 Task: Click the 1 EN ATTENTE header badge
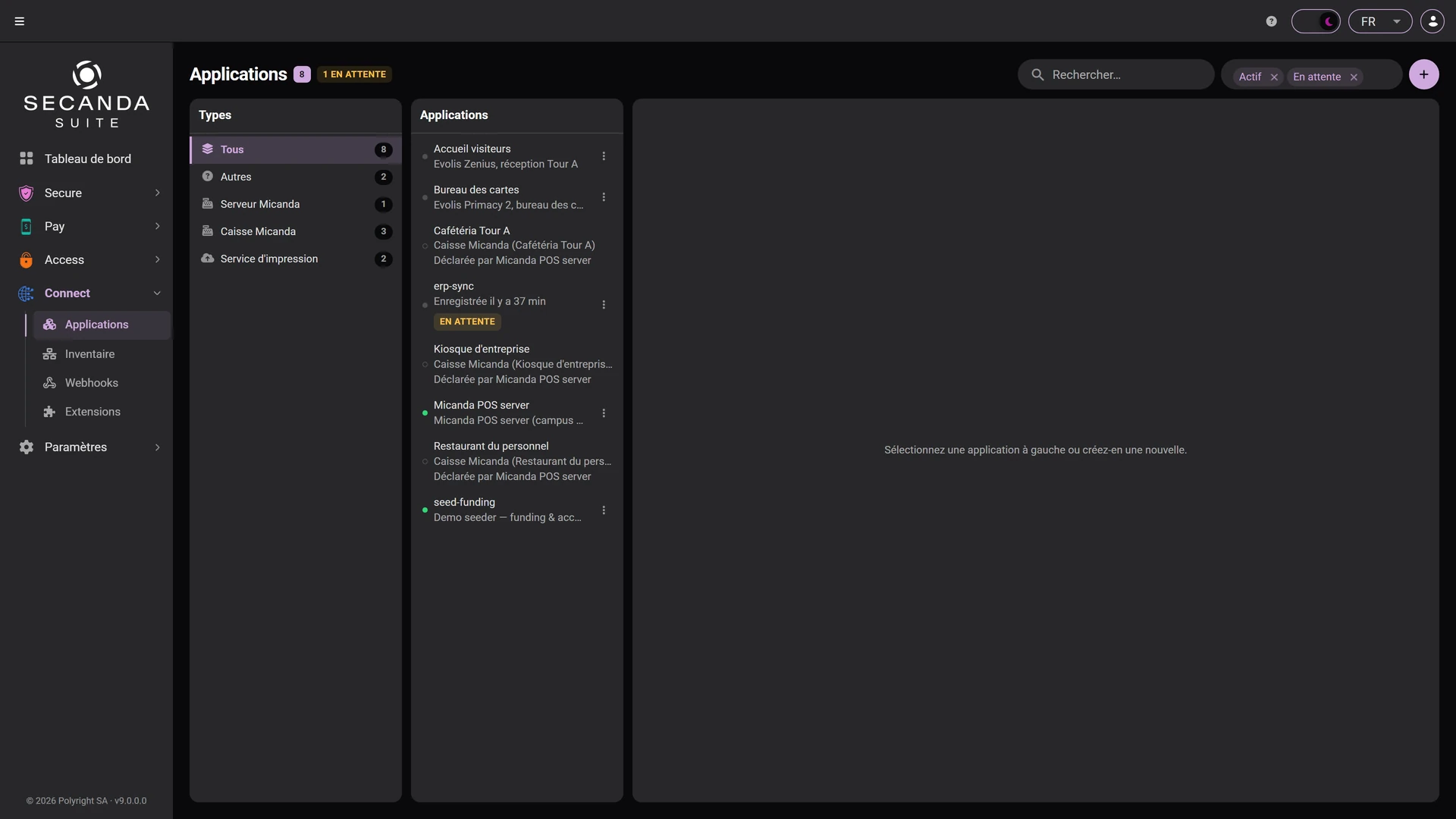pyautogui.click(x=354, y=74)
